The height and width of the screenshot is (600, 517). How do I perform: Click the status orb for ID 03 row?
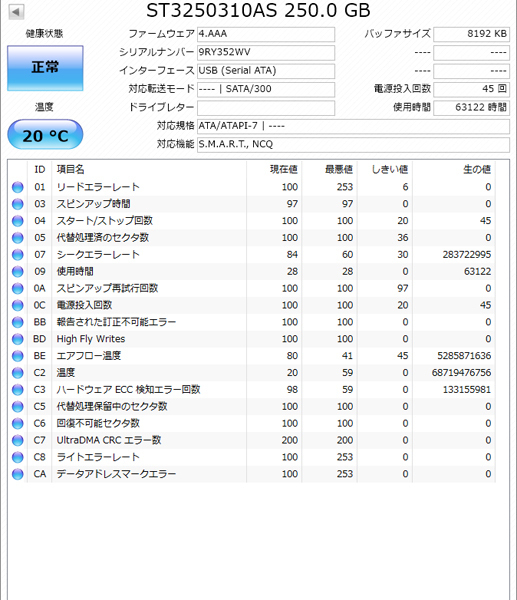click(18, 204)
